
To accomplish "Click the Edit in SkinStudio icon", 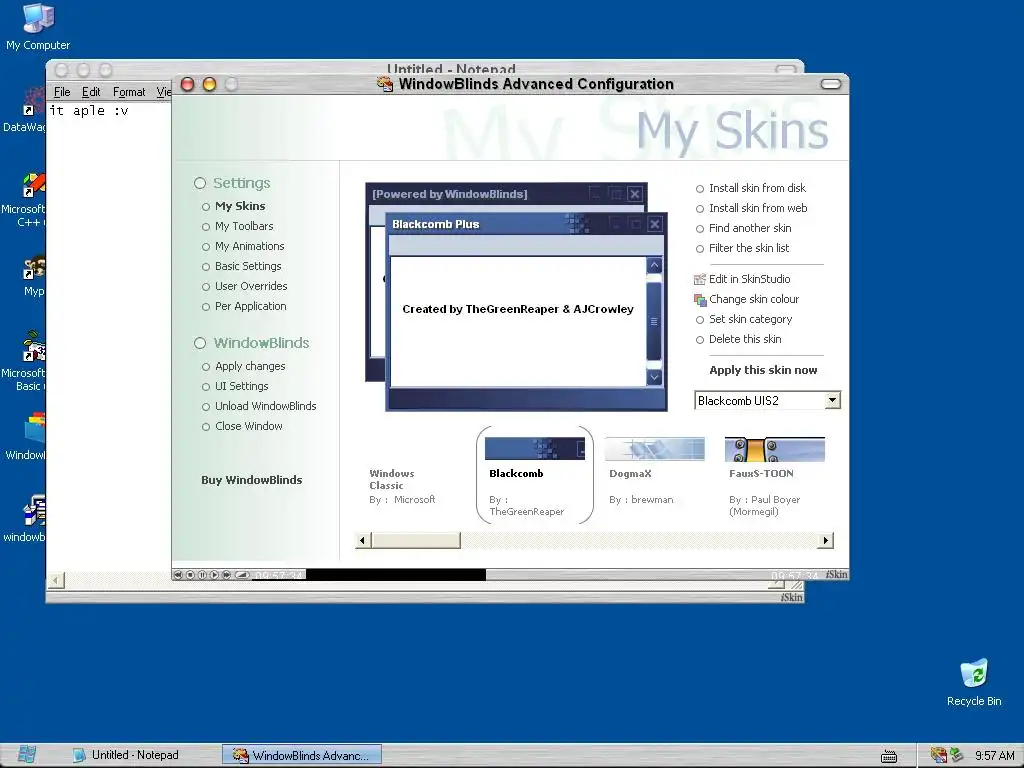I will [x=699, y=280].
